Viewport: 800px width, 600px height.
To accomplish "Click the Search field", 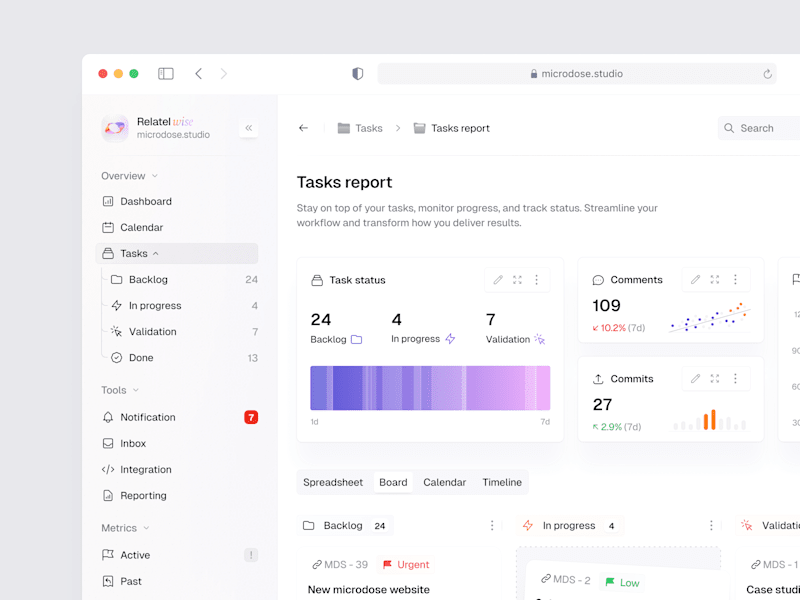I will 759,128.
